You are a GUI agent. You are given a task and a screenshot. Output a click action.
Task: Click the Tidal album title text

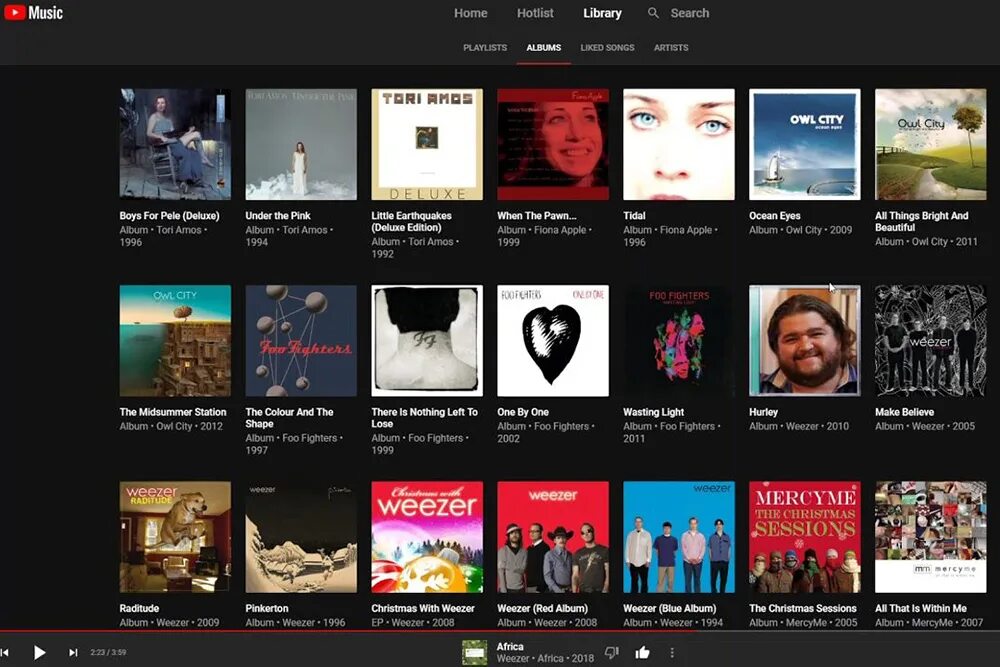(634, 216)
